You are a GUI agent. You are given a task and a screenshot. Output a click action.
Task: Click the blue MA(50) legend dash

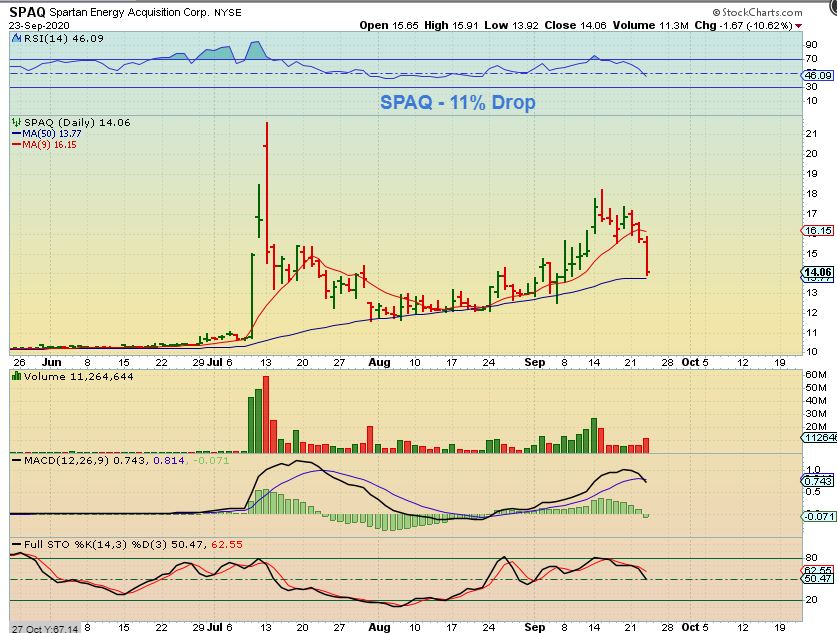[x=16, y=134]
